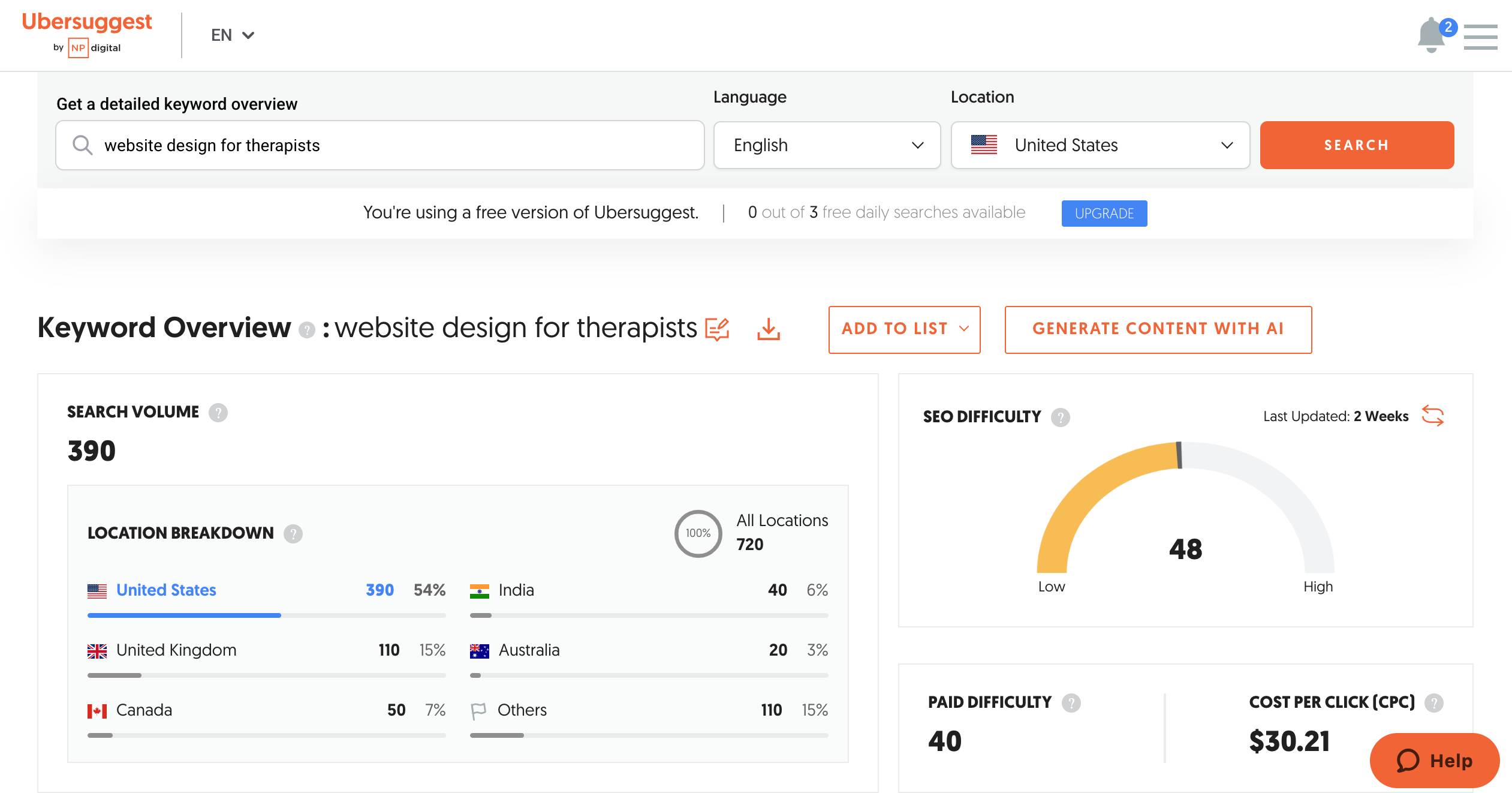The width and height of the screenshot is (1512, 793).
Task: Open the United States location dropdown
Action: tap(1100, 145)
